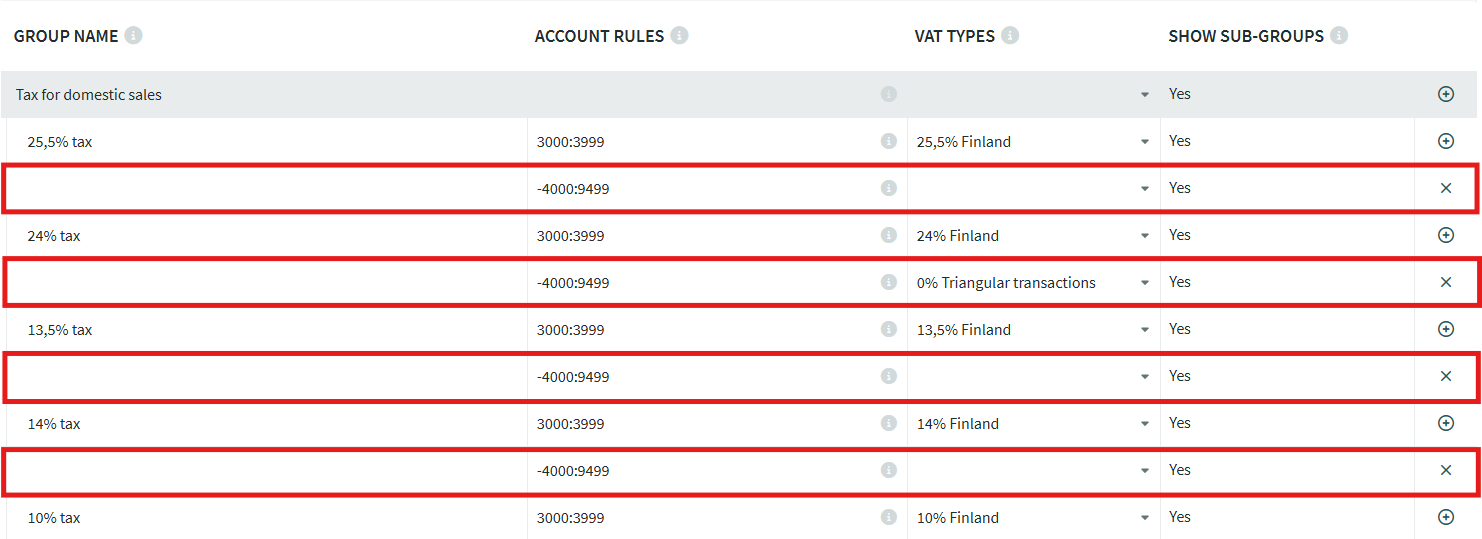Click plus icon on 25,5% tax row
The height and width of the screenshot is (539, 1482).
click(1445, 141)
